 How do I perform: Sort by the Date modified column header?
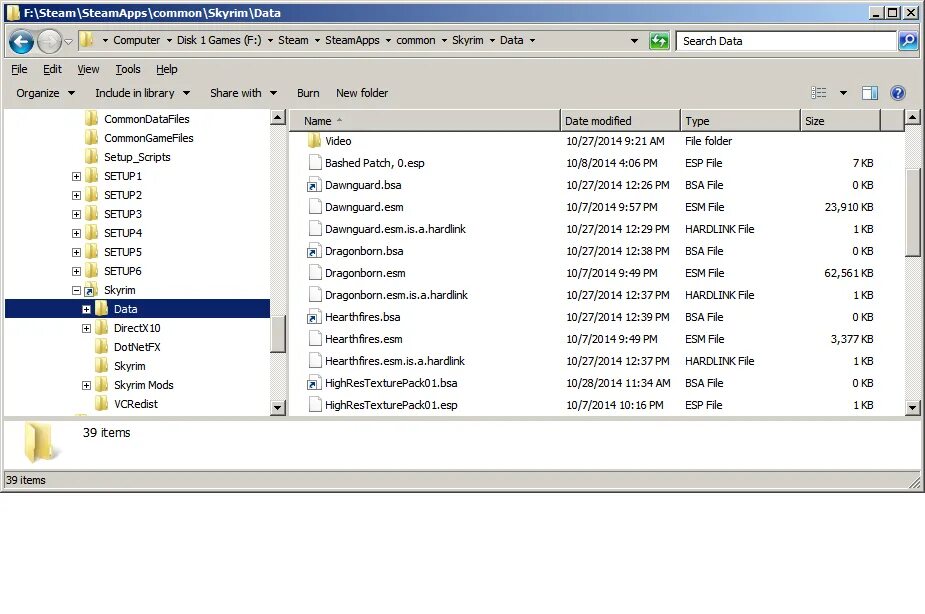coord(620,120)
